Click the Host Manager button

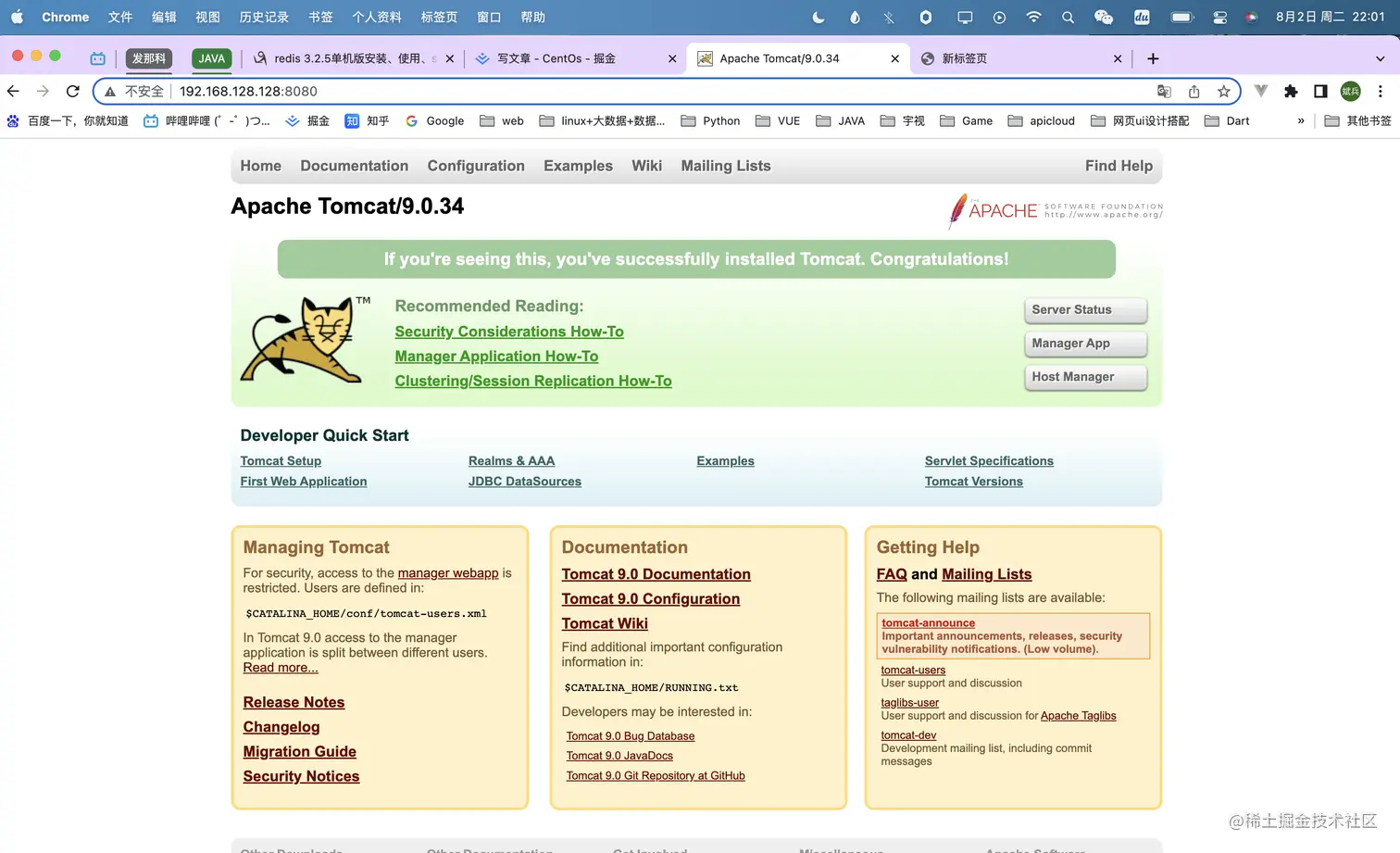click(x=1085, y=377)
